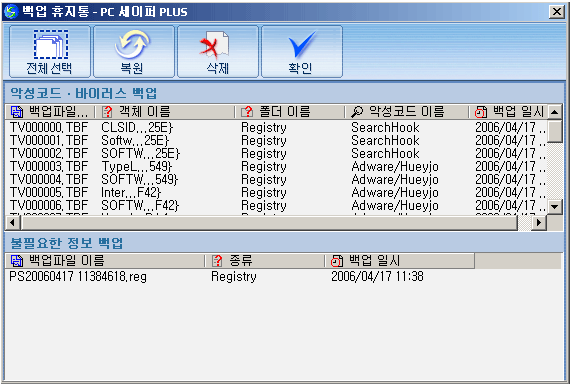The width and height of the screenshot is (574, 387).
Task: Click the 전체 선택 (Select All) toolbar button
Action: 50,52
